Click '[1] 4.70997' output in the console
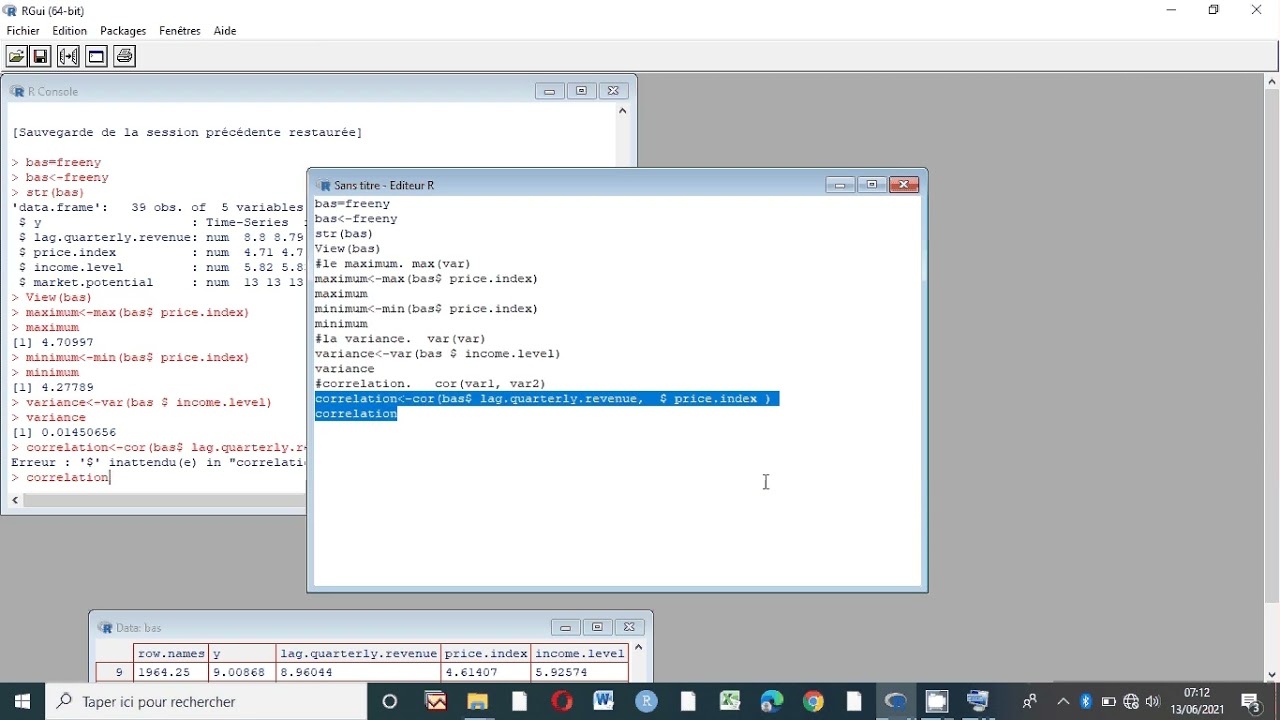The image size is (1280, 720). point(52,343)
